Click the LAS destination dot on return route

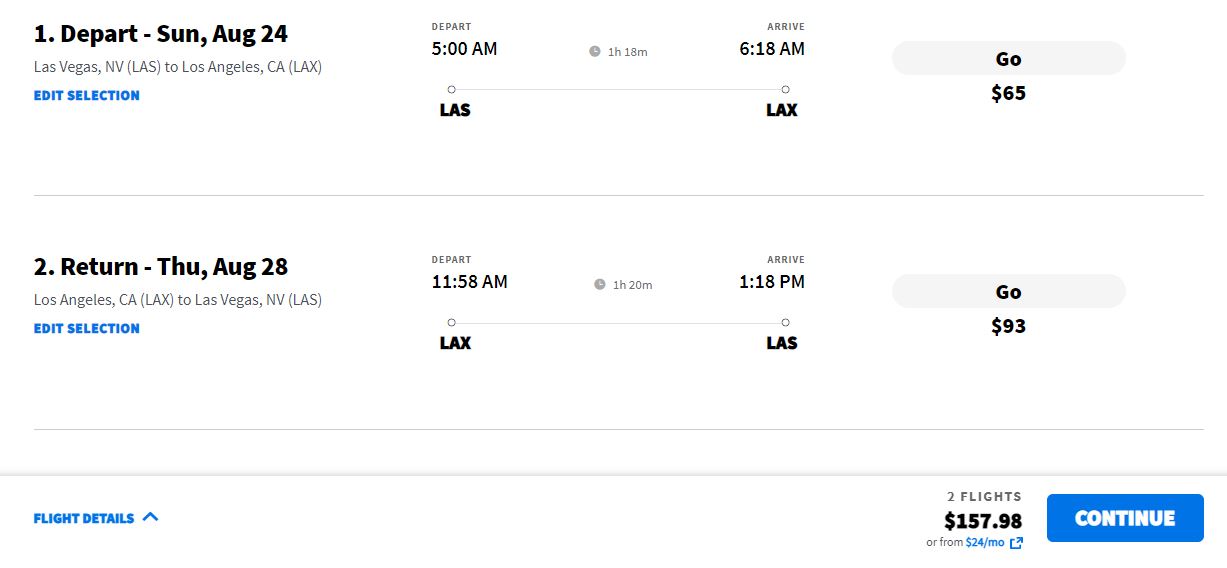[786, 322]
